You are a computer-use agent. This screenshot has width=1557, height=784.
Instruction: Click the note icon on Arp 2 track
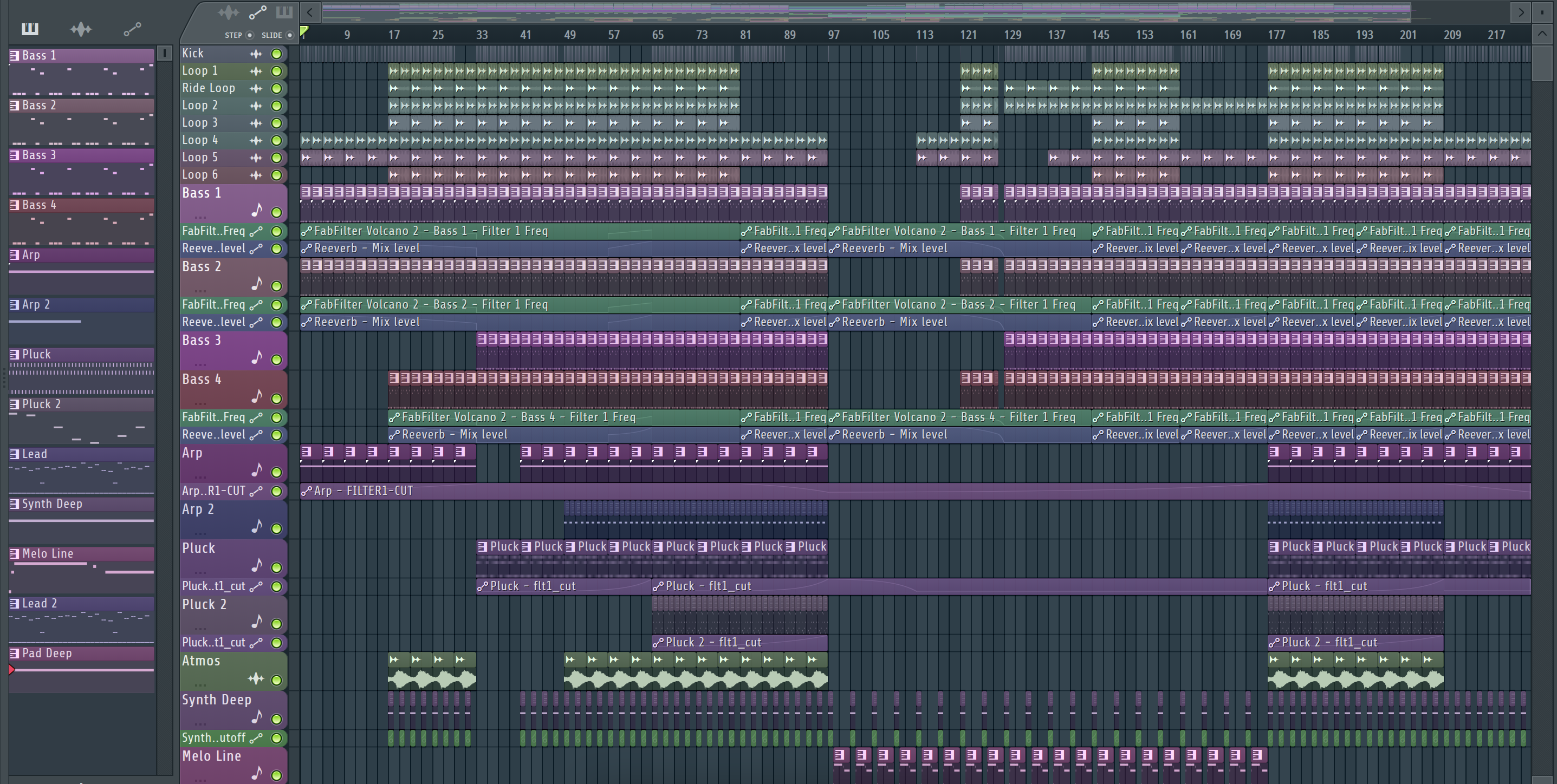[257, 526]
